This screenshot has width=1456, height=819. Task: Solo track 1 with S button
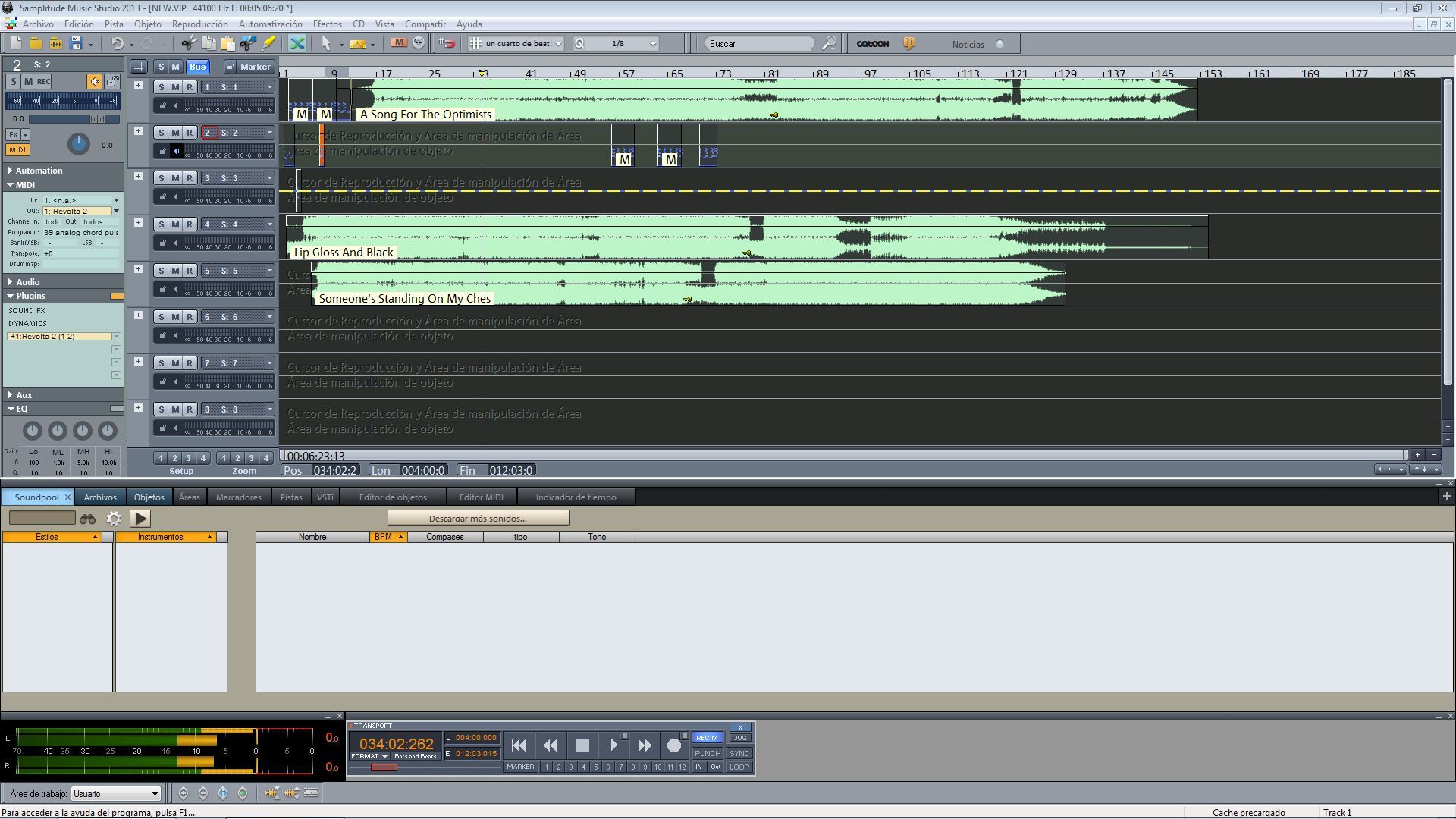click(x=161, y=87)
